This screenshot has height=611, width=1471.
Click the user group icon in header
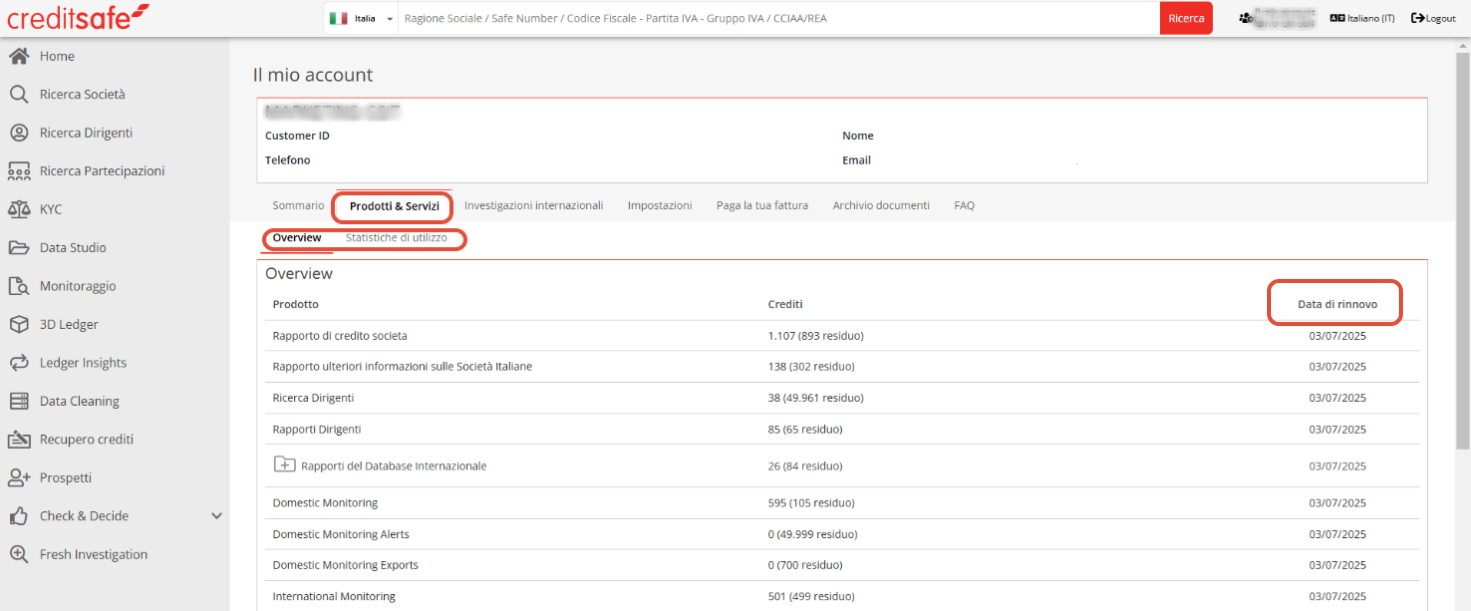(1245, 18)
